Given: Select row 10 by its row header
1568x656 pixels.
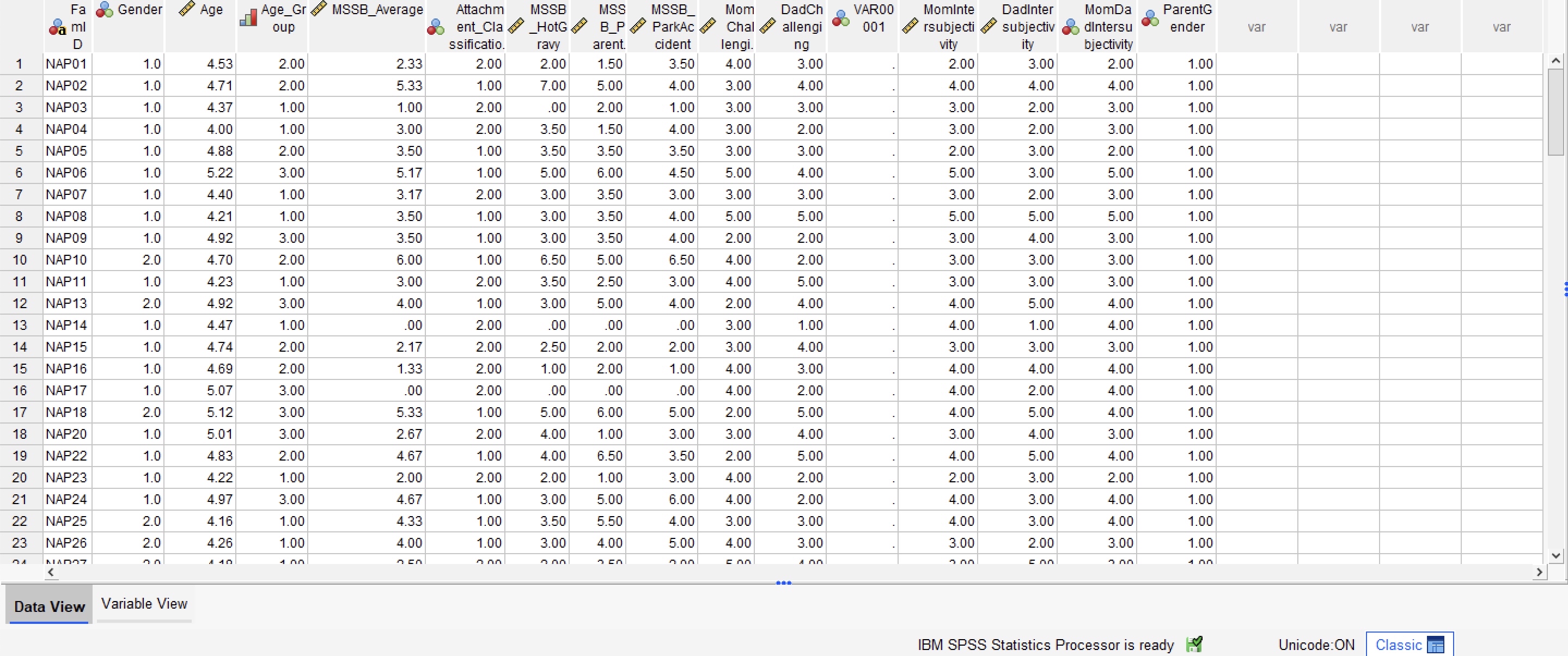Looking at the screenshot, I should click(x=20, y=260).
